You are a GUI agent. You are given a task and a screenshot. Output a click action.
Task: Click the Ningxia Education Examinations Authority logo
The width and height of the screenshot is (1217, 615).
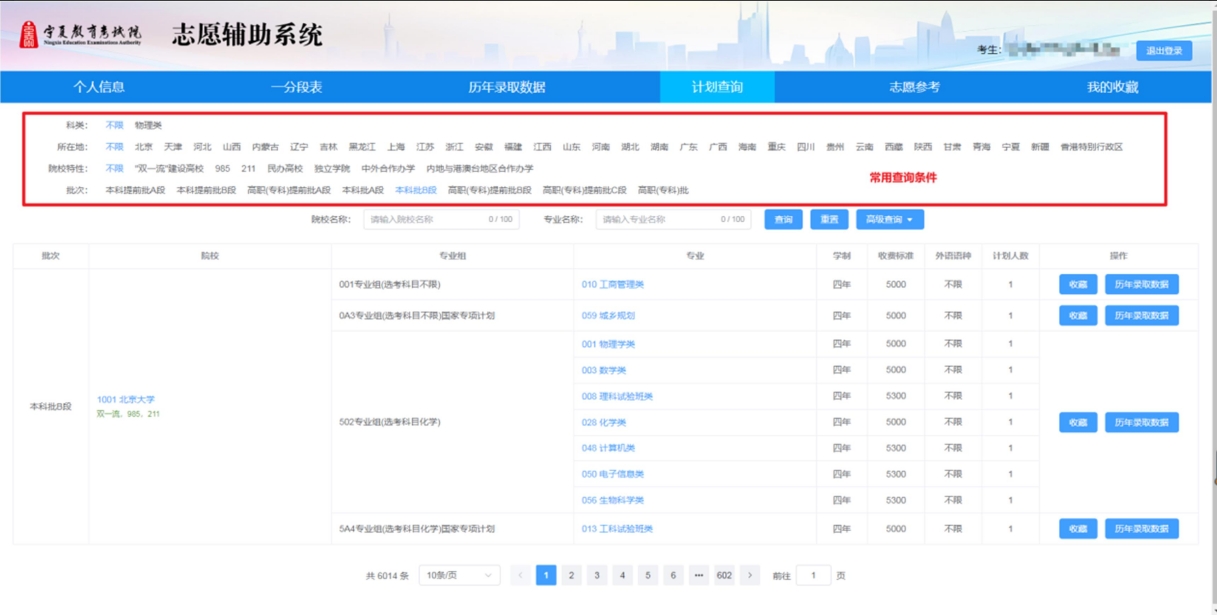point(82,35)
